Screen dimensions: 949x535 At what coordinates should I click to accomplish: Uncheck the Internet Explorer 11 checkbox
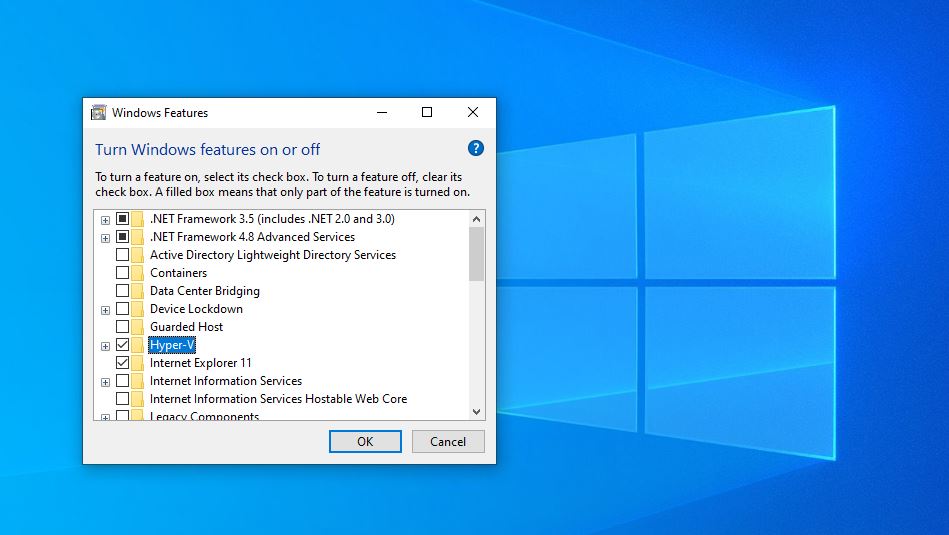click(x=122, y=363)
